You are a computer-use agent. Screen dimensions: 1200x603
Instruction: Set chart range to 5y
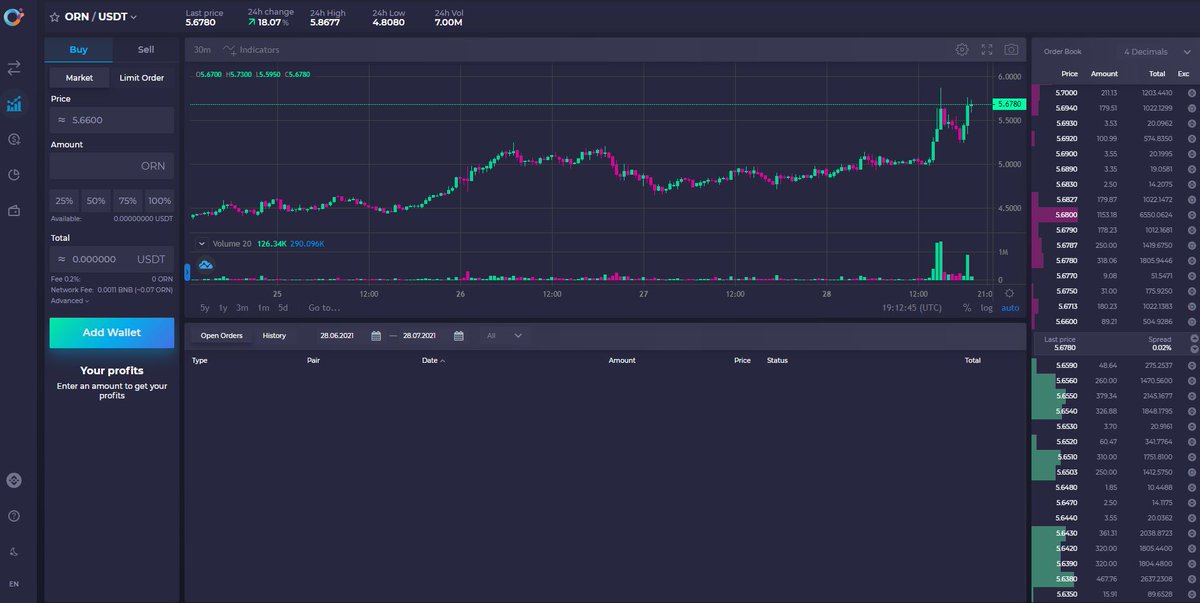(x=205, y=308)
